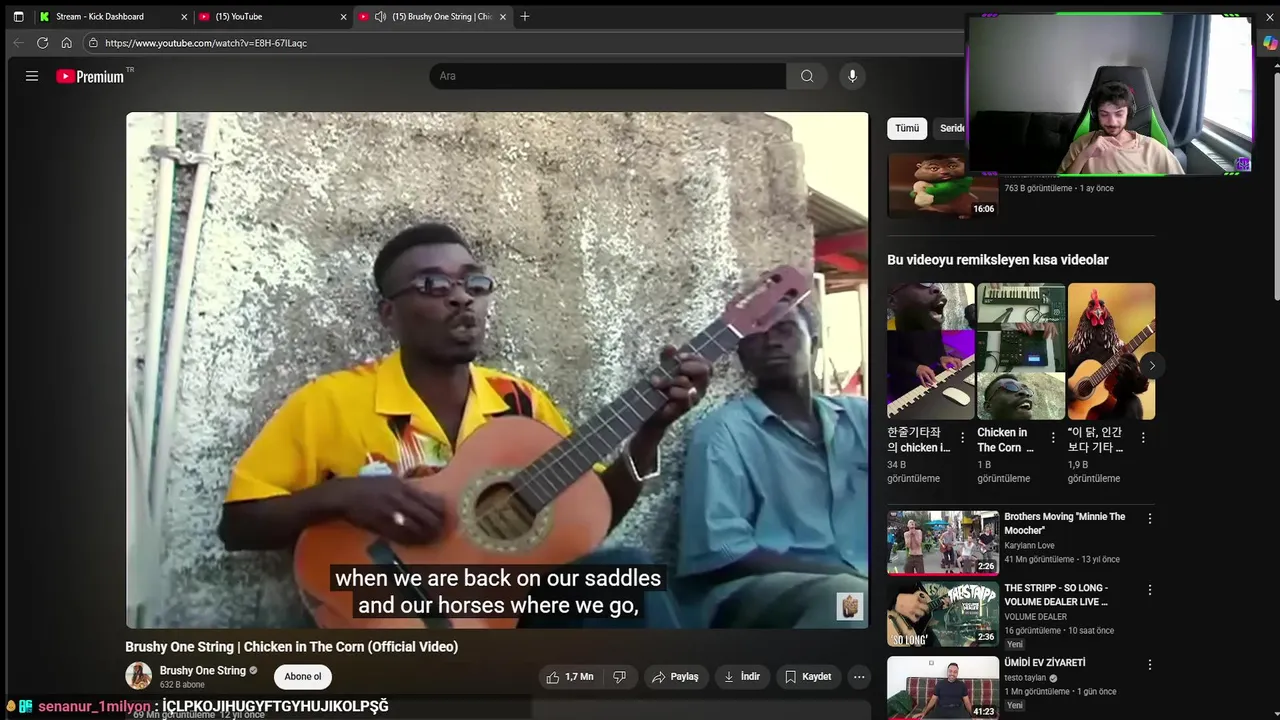This screenshot has width=1280, height=720.
Task: Open Brothers Moving 'Minnie The Moocher' video title
Action: [1064, 524]
